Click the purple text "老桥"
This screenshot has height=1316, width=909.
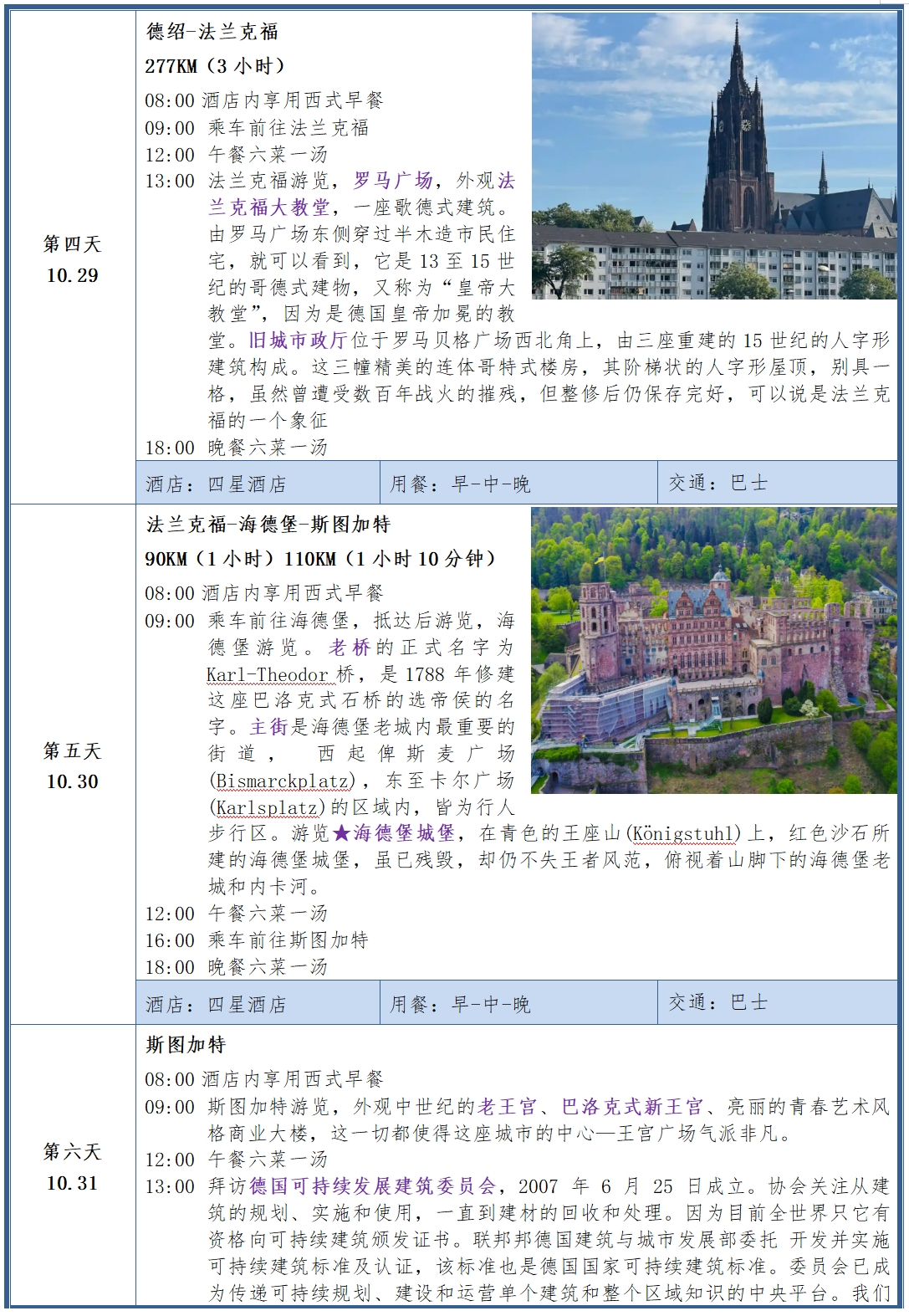coord(350,648)
